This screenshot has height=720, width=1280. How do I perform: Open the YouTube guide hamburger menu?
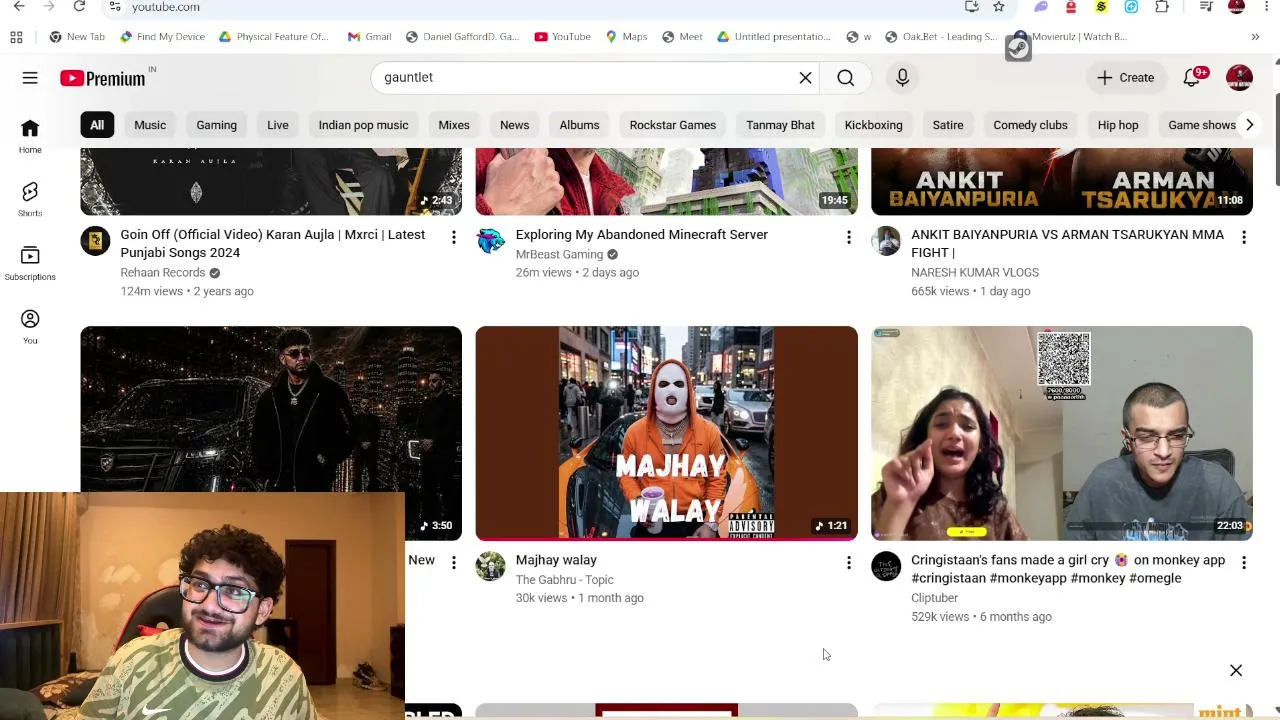click(x=30, y=77)
